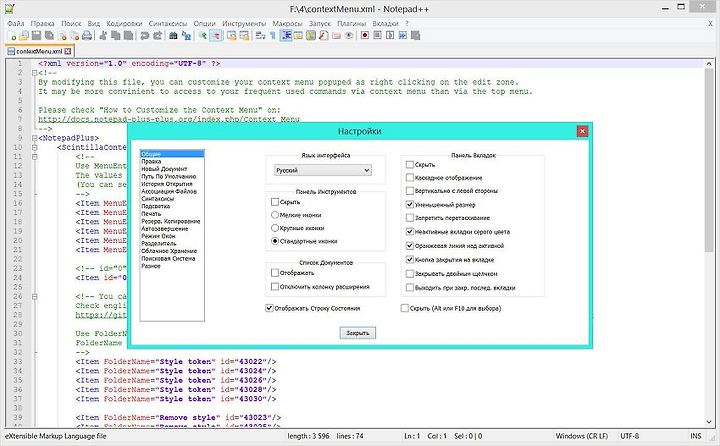Collapse the NotepadPlus fold at line 9
Viewport: 720px width, 446px height.
[34, 138]
